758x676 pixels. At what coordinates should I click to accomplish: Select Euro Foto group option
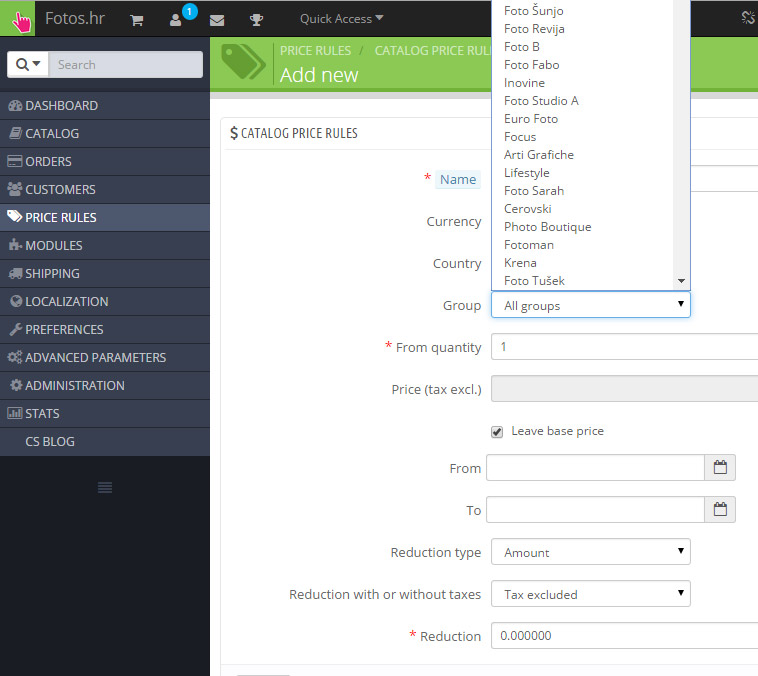582,119
